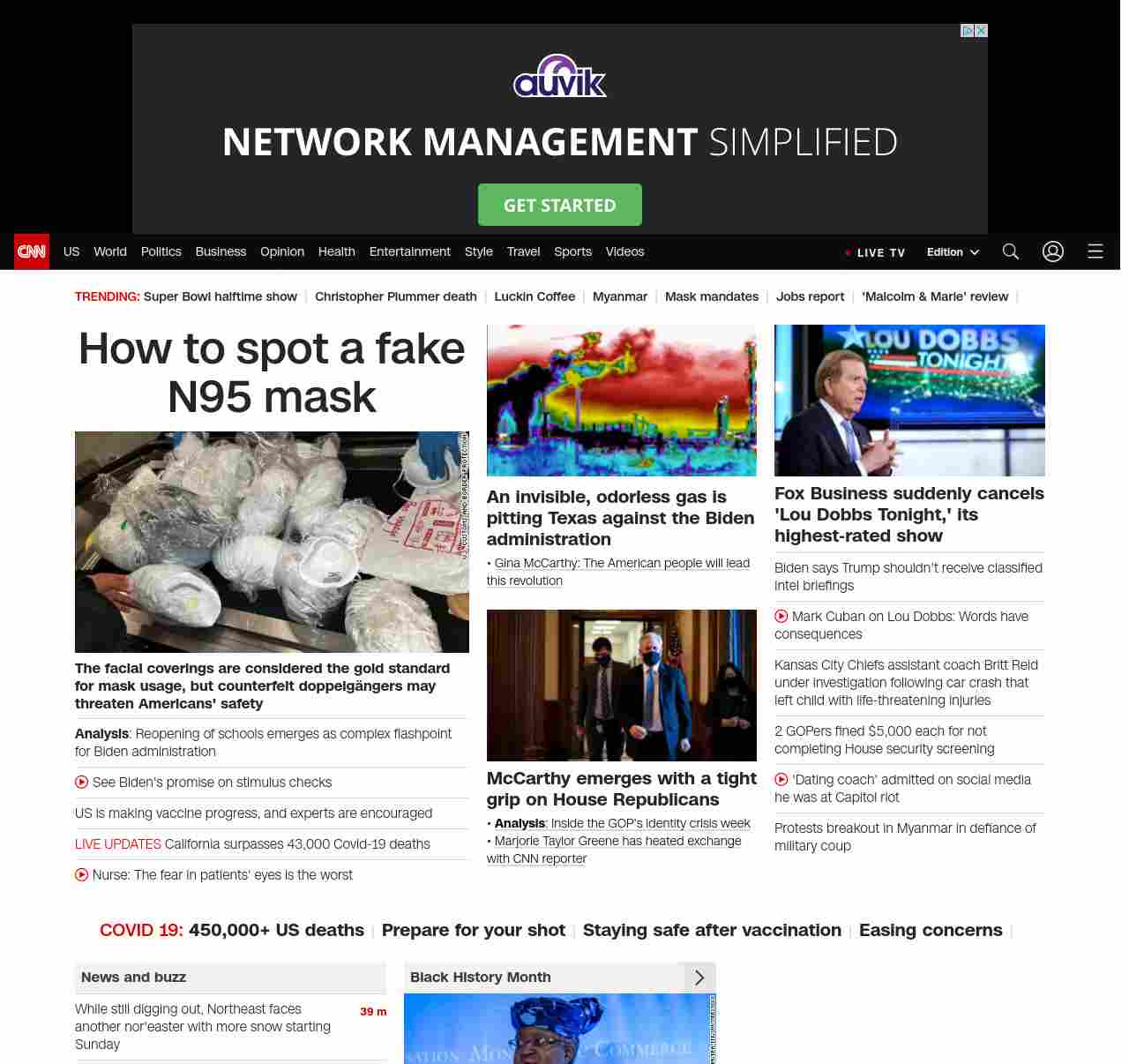This screenshot has width=1129, height=1064.
Task: Expand the Edition dropdown
Action: click(x=953, y=252)
